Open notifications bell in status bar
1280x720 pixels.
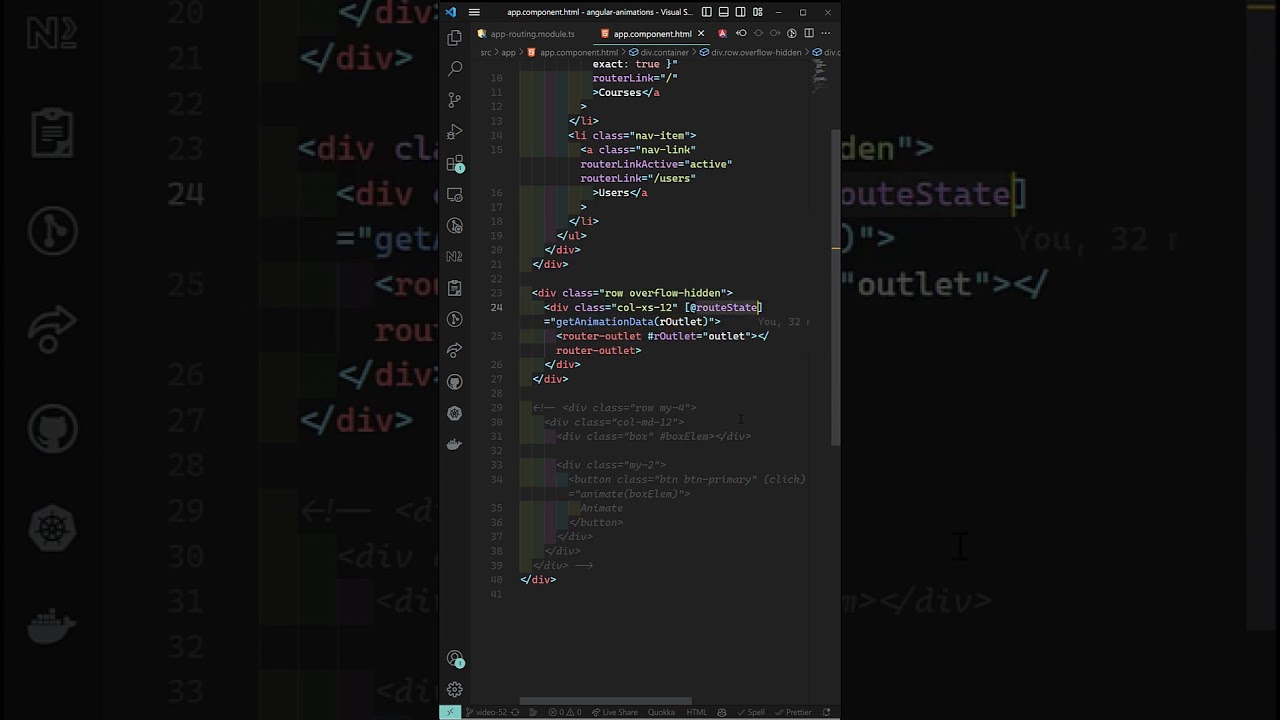coord(827,712)
